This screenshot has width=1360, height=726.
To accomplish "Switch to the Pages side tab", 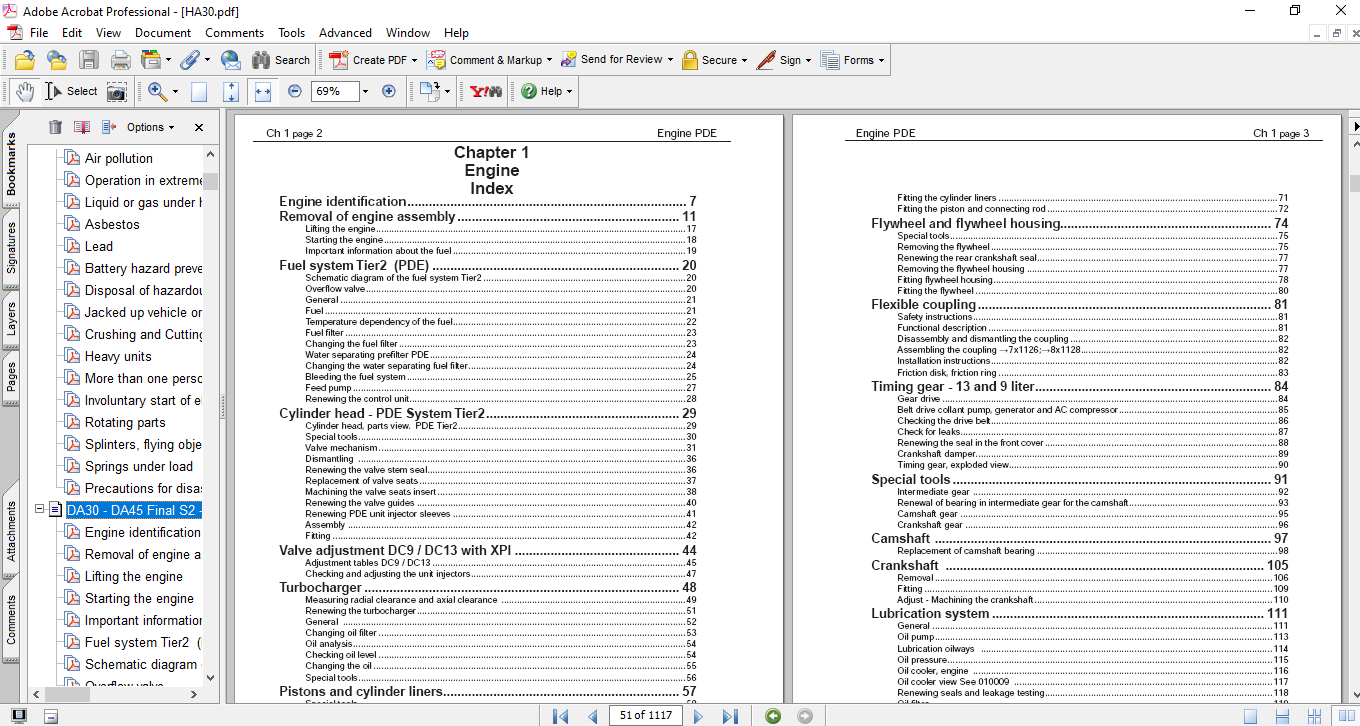I will click(12, 376).
